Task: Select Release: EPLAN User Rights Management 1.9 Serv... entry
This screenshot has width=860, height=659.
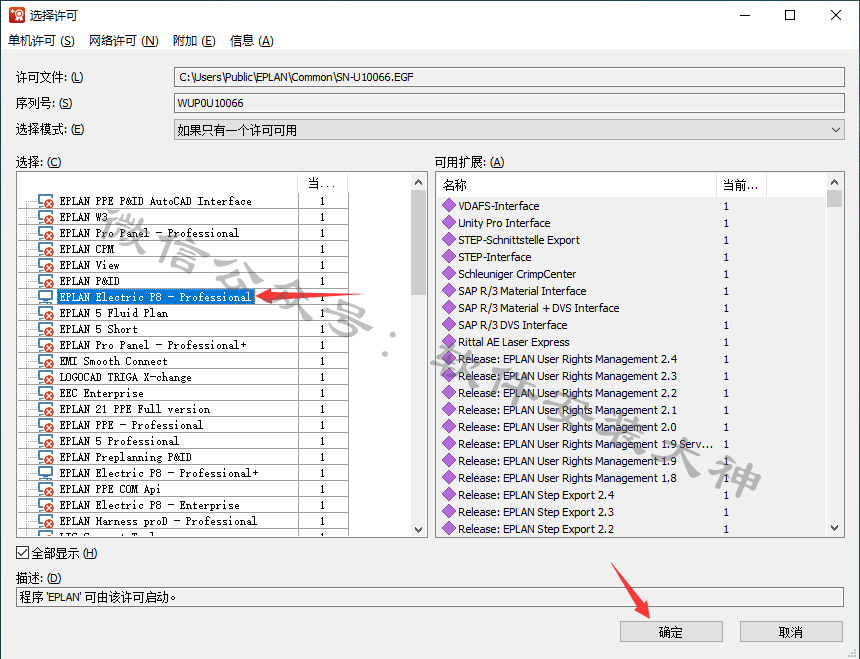Action: [x=585, y=444]
